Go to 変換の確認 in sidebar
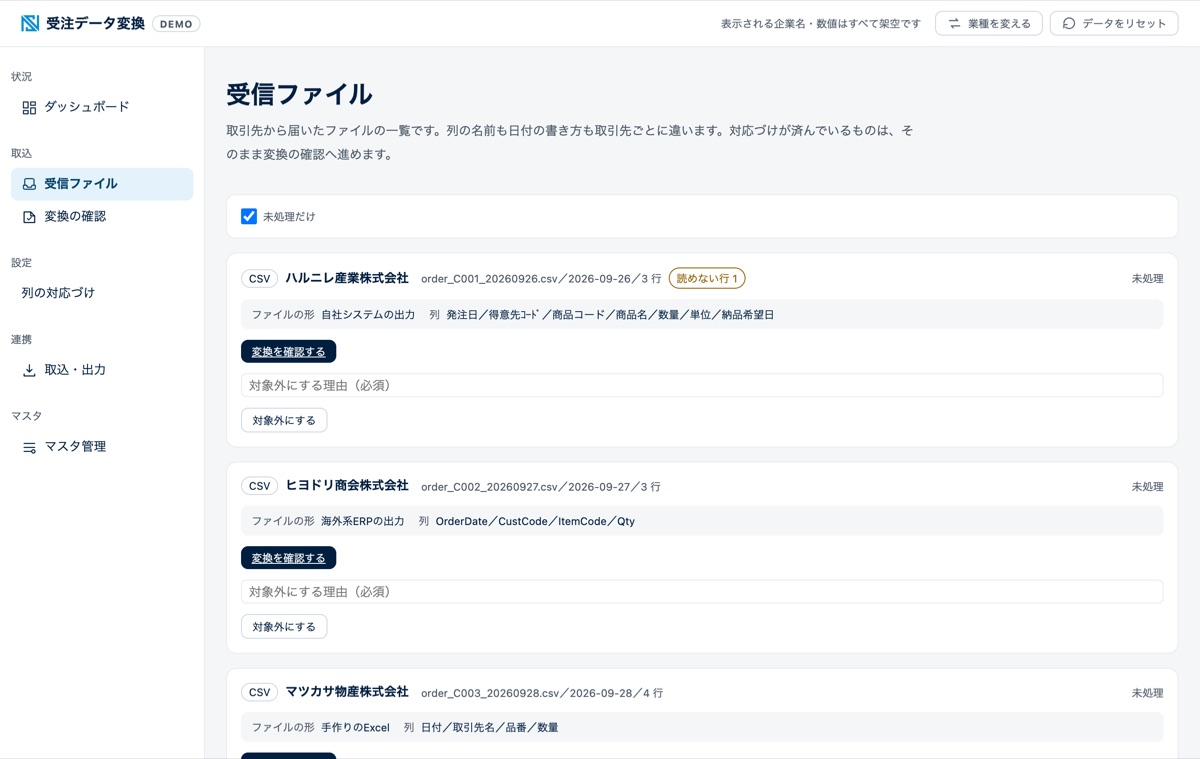Viewport: 1200px width, 759px height. [x=102, y=216]
